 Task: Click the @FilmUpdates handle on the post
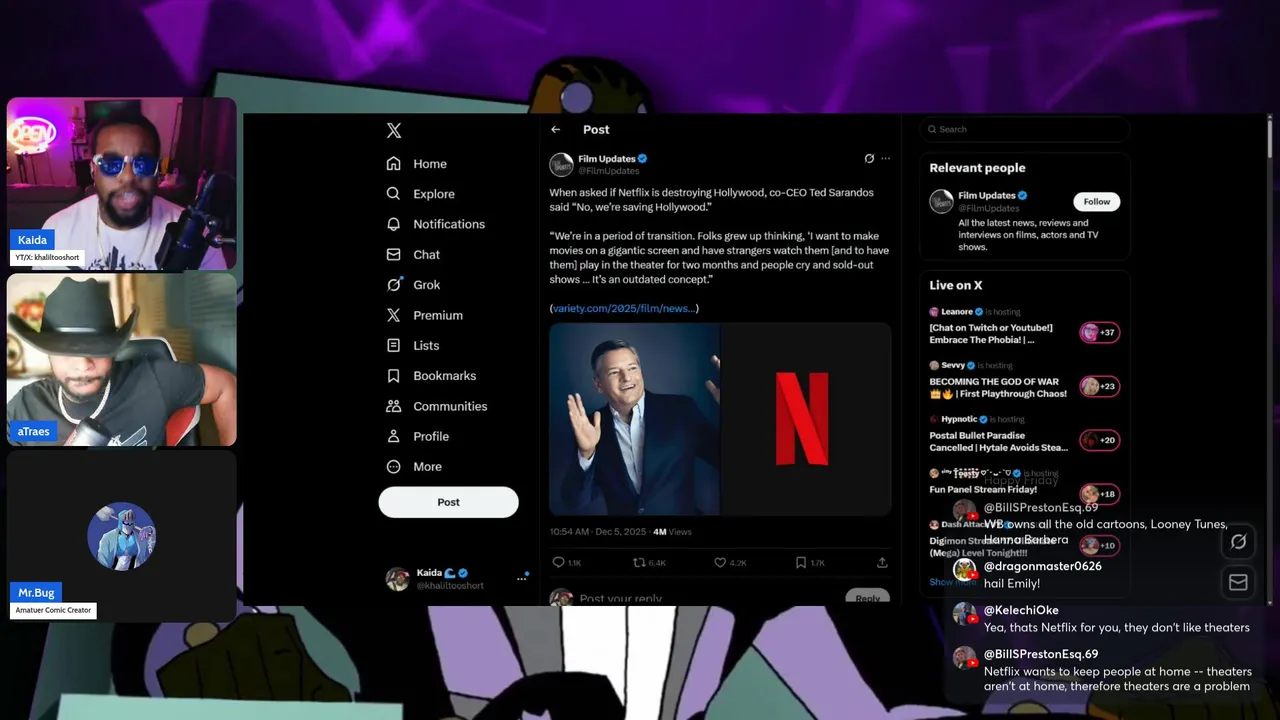(x=609, y=171)
